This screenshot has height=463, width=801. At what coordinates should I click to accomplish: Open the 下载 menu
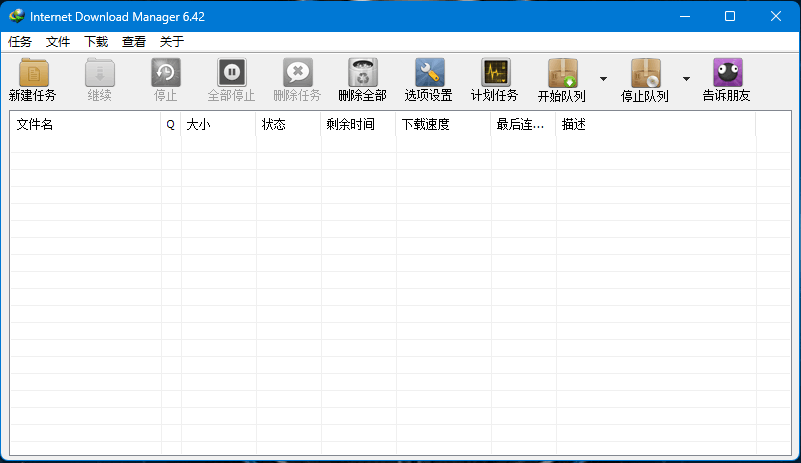point(96,42)
